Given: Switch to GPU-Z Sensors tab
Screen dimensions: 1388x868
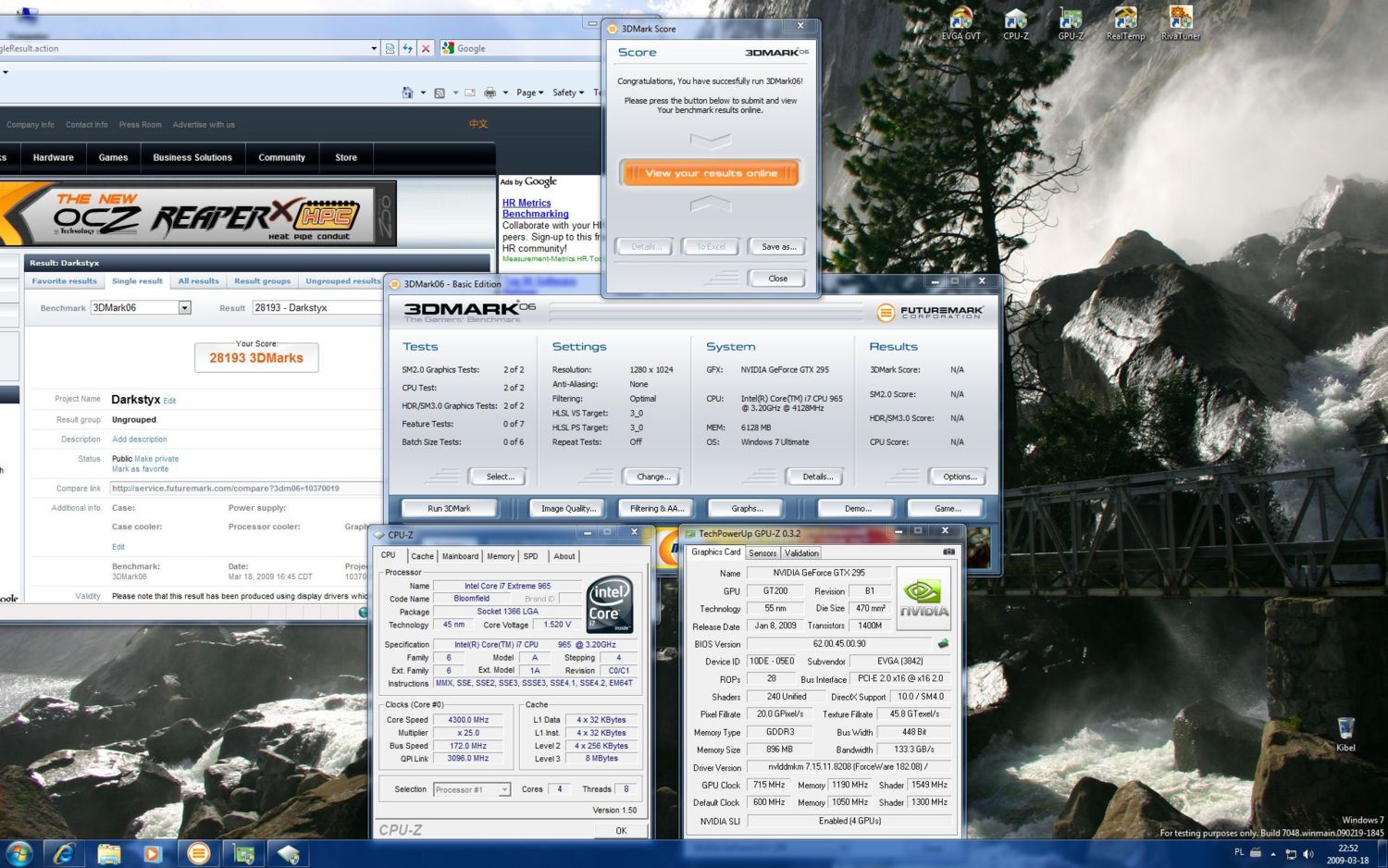Looking at the screenshot, I should [762, 552].
